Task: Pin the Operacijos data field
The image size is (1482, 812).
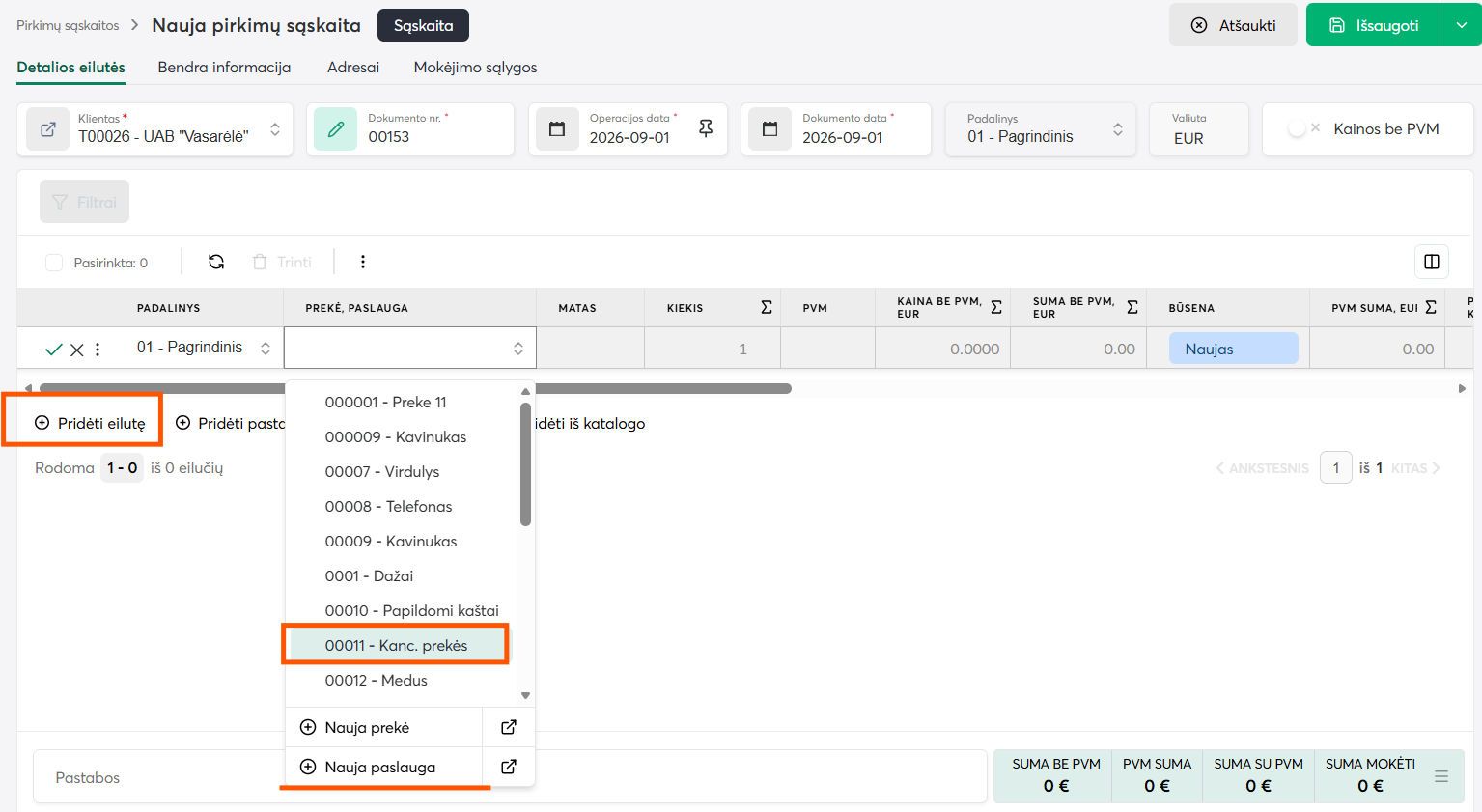Action: (706, 128)
